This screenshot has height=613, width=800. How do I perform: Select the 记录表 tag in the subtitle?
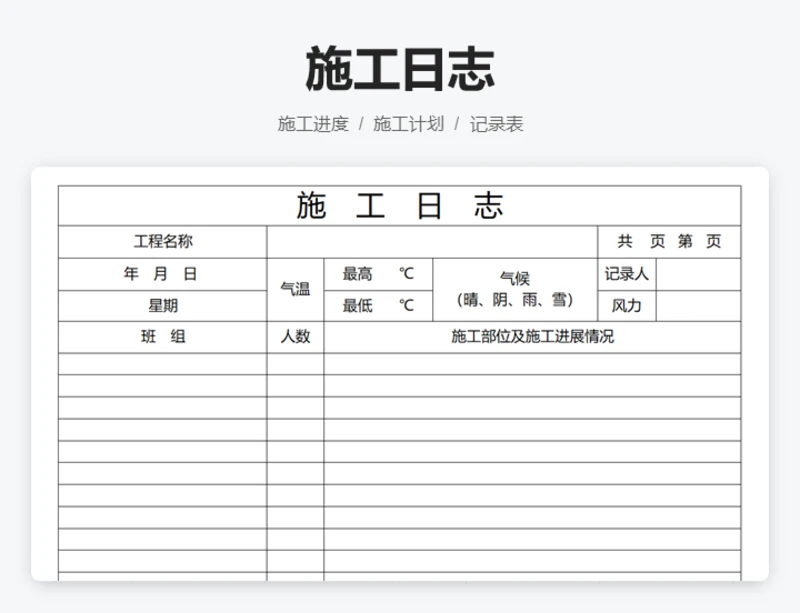[496, 124]
